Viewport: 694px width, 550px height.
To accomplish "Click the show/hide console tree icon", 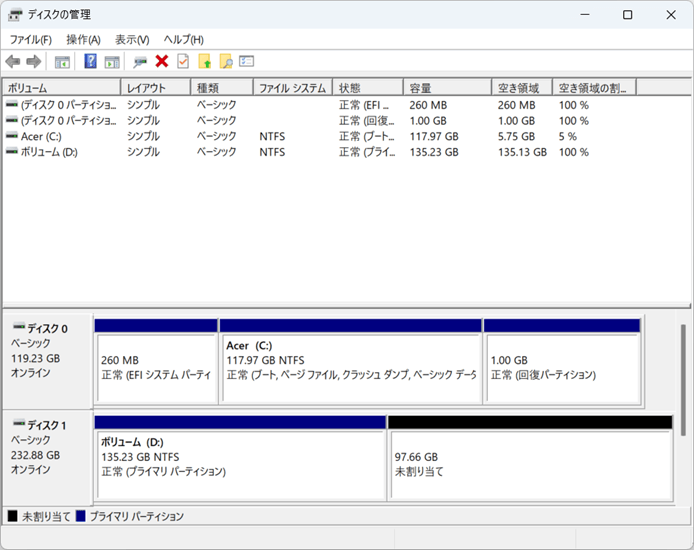I will [62, 62].
